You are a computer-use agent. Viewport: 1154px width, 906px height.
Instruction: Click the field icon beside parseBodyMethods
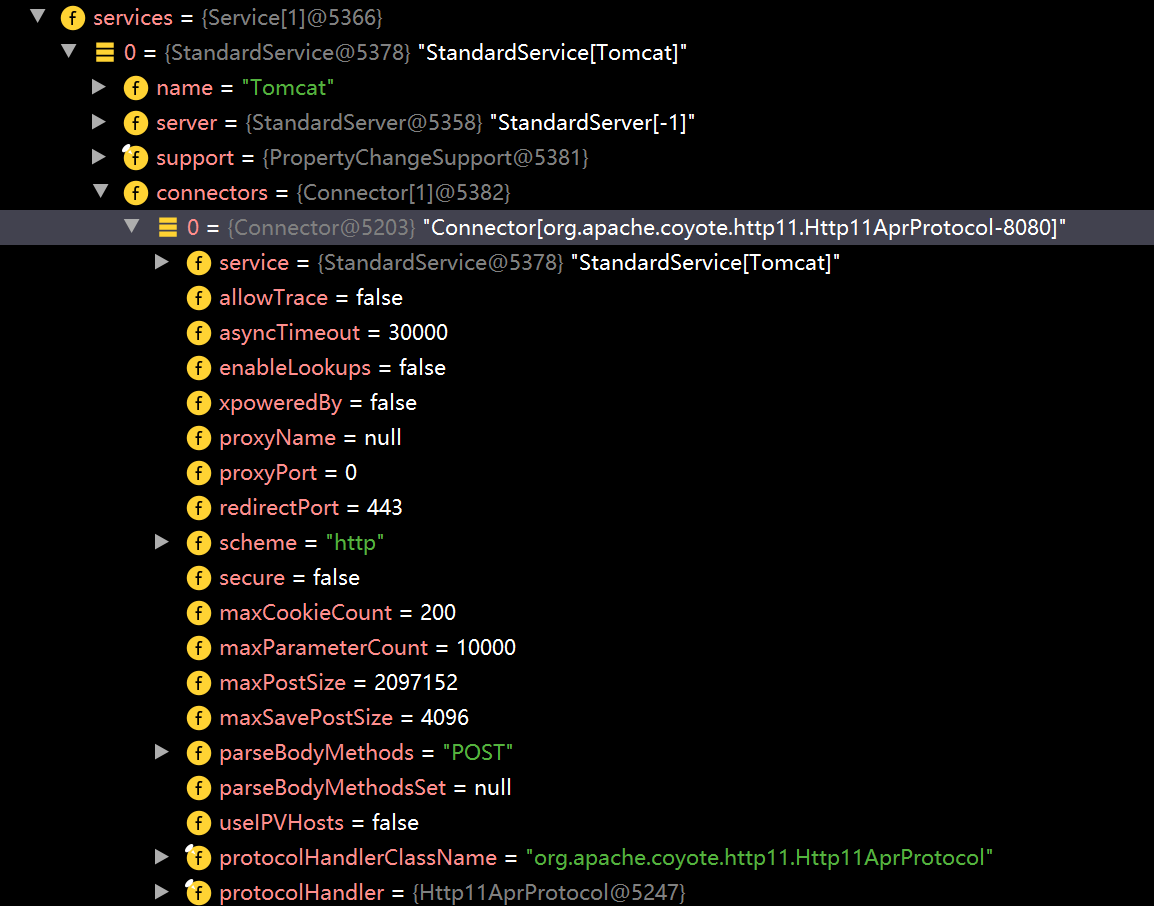(199, 752)
